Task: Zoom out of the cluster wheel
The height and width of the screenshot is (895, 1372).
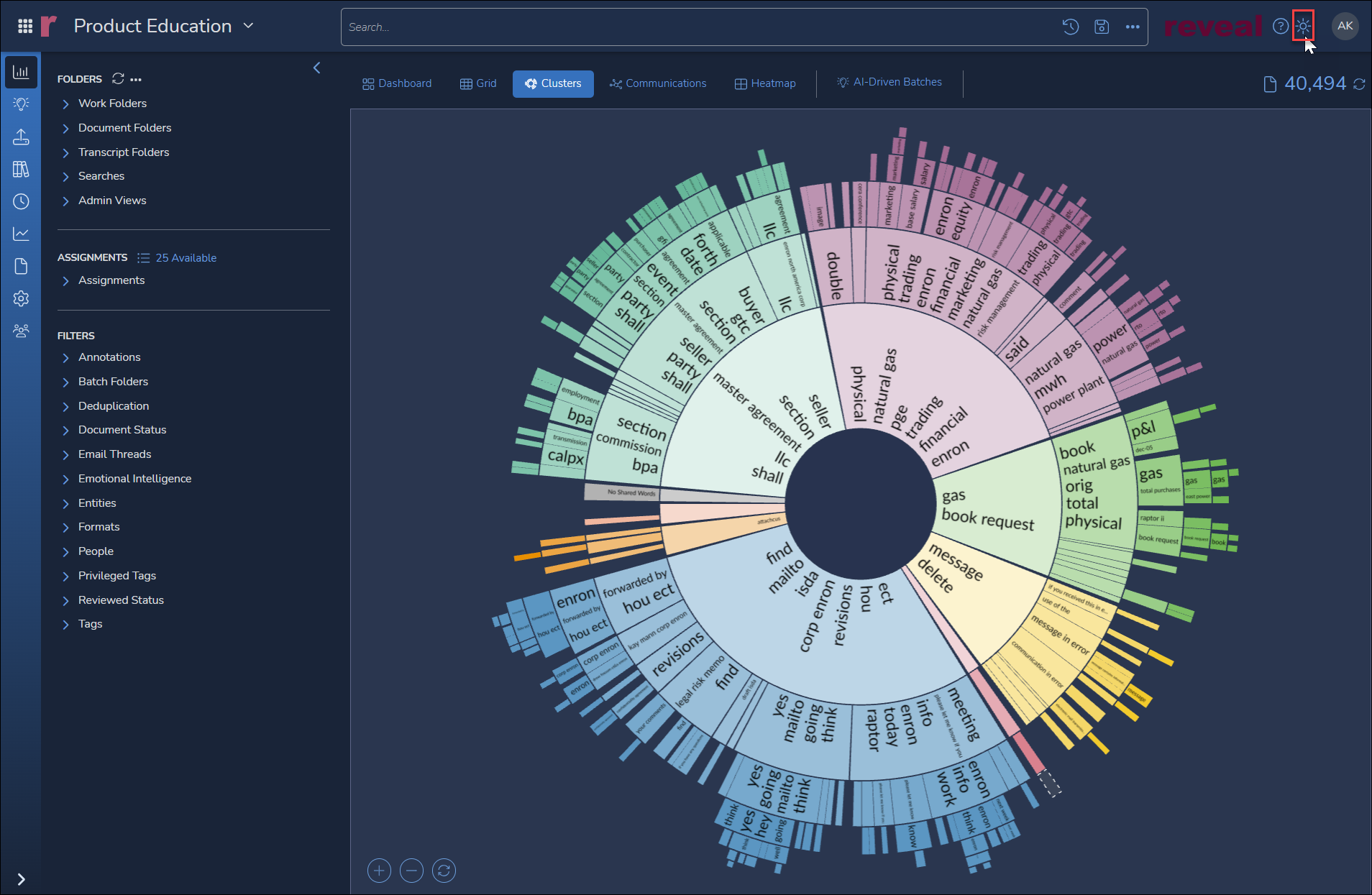Action: tap(411, 871)
